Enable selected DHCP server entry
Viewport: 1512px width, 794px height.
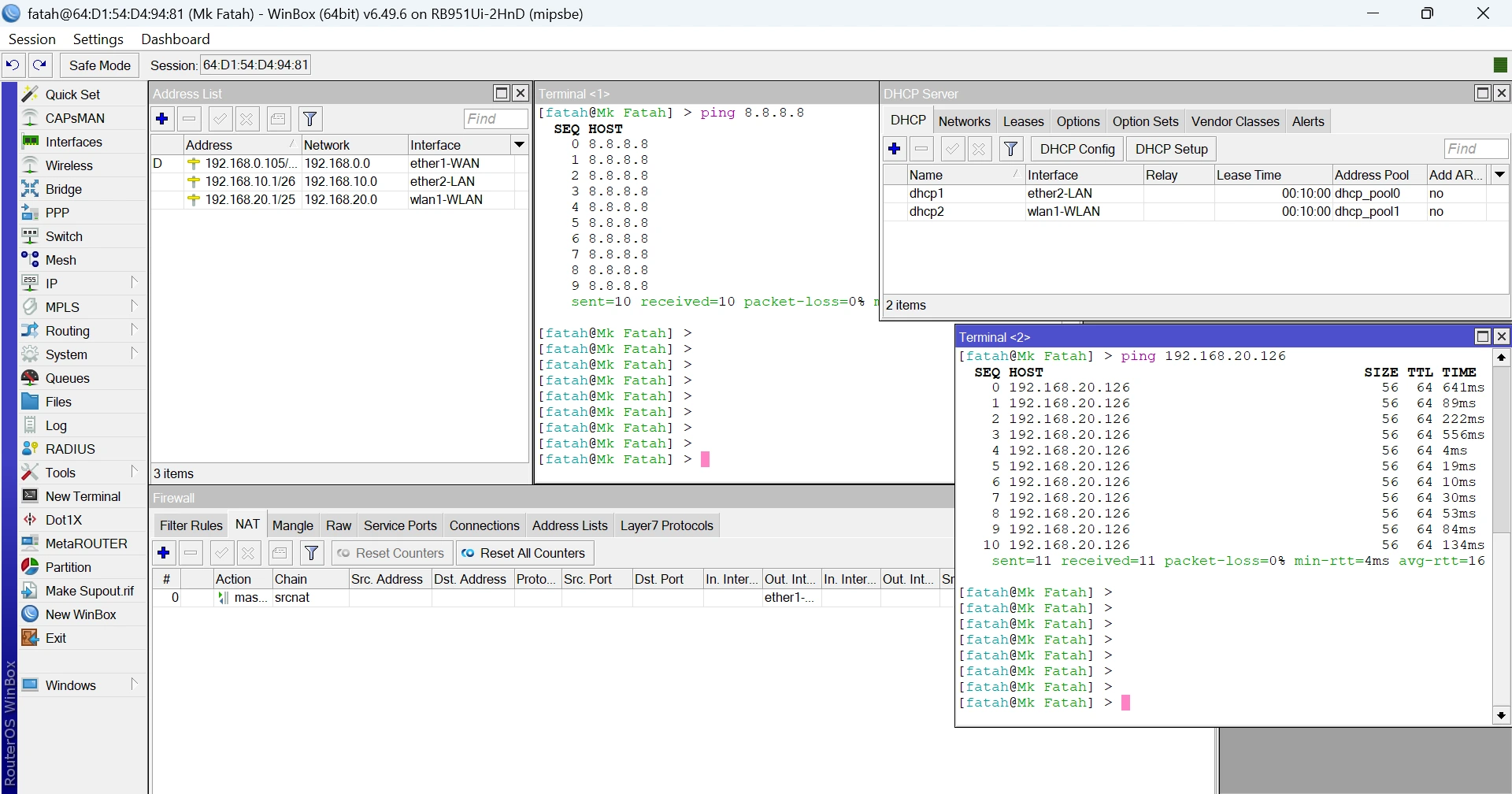click(x=952, y=149)
